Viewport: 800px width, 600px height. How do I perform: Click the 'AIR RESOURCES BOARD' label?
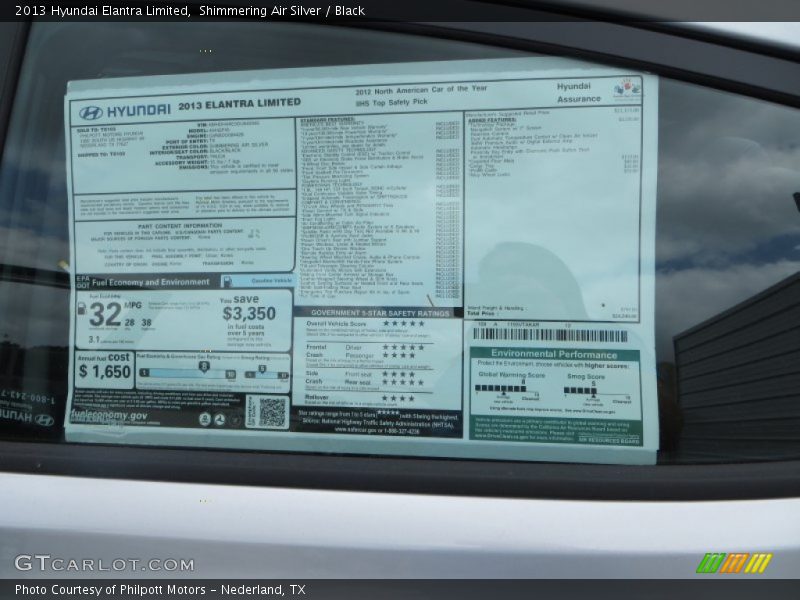pyautogui.click(x=608, y=440)
